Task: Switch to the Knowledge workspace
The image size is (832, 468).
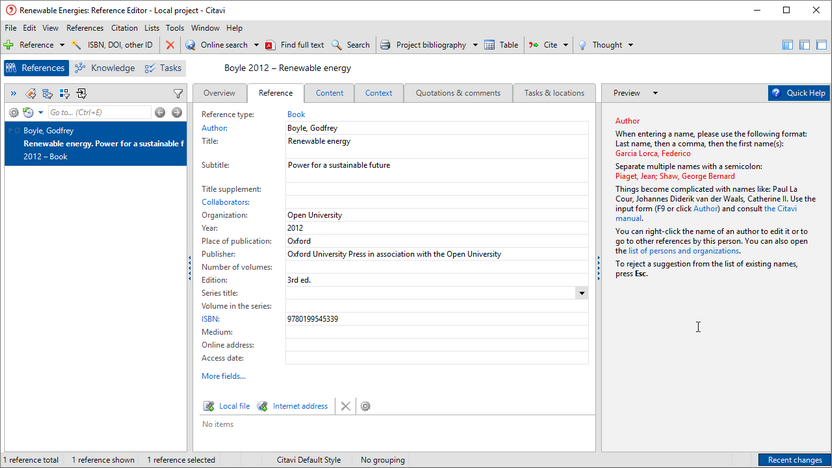Action: click(x=105, y=68)
